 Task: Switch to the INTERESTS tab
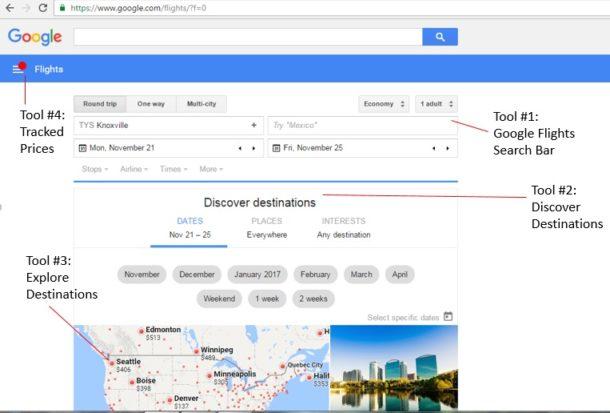[344, 228]
